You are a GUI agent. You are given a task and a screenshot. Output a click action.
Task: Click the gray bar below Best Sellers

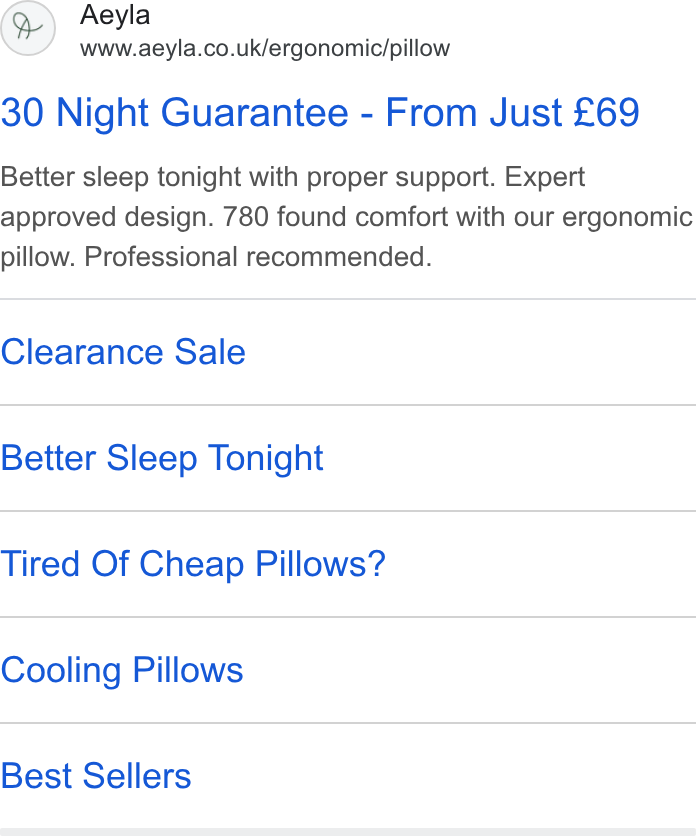click(x=348, y=832)
